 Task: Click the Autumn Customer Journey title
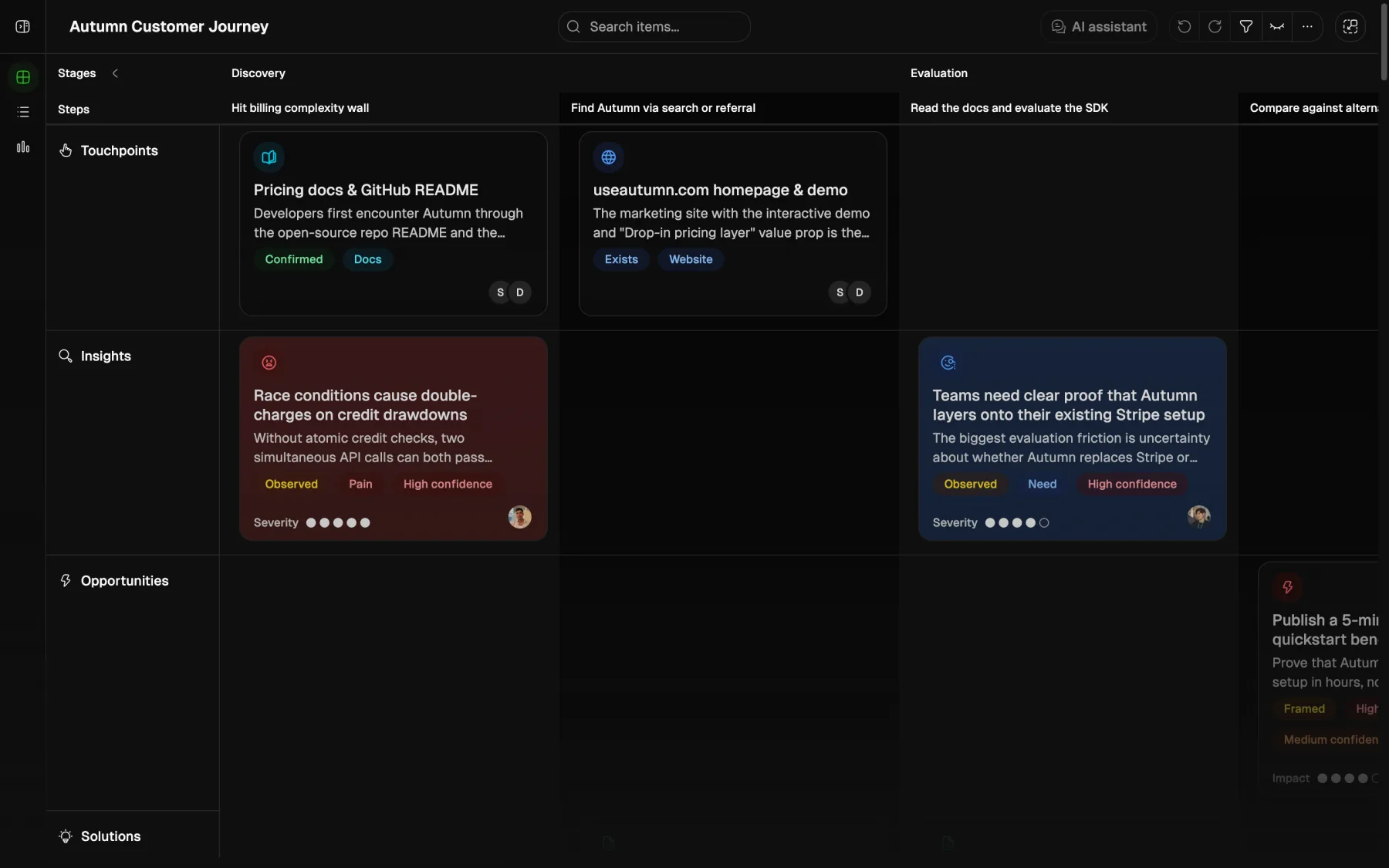coord(169,26)
